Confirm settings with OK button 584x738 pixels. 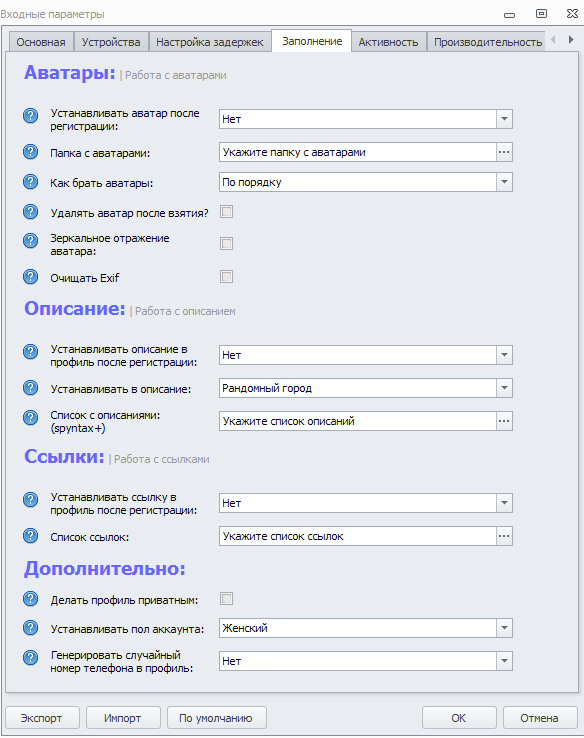[x=459, y=718]
